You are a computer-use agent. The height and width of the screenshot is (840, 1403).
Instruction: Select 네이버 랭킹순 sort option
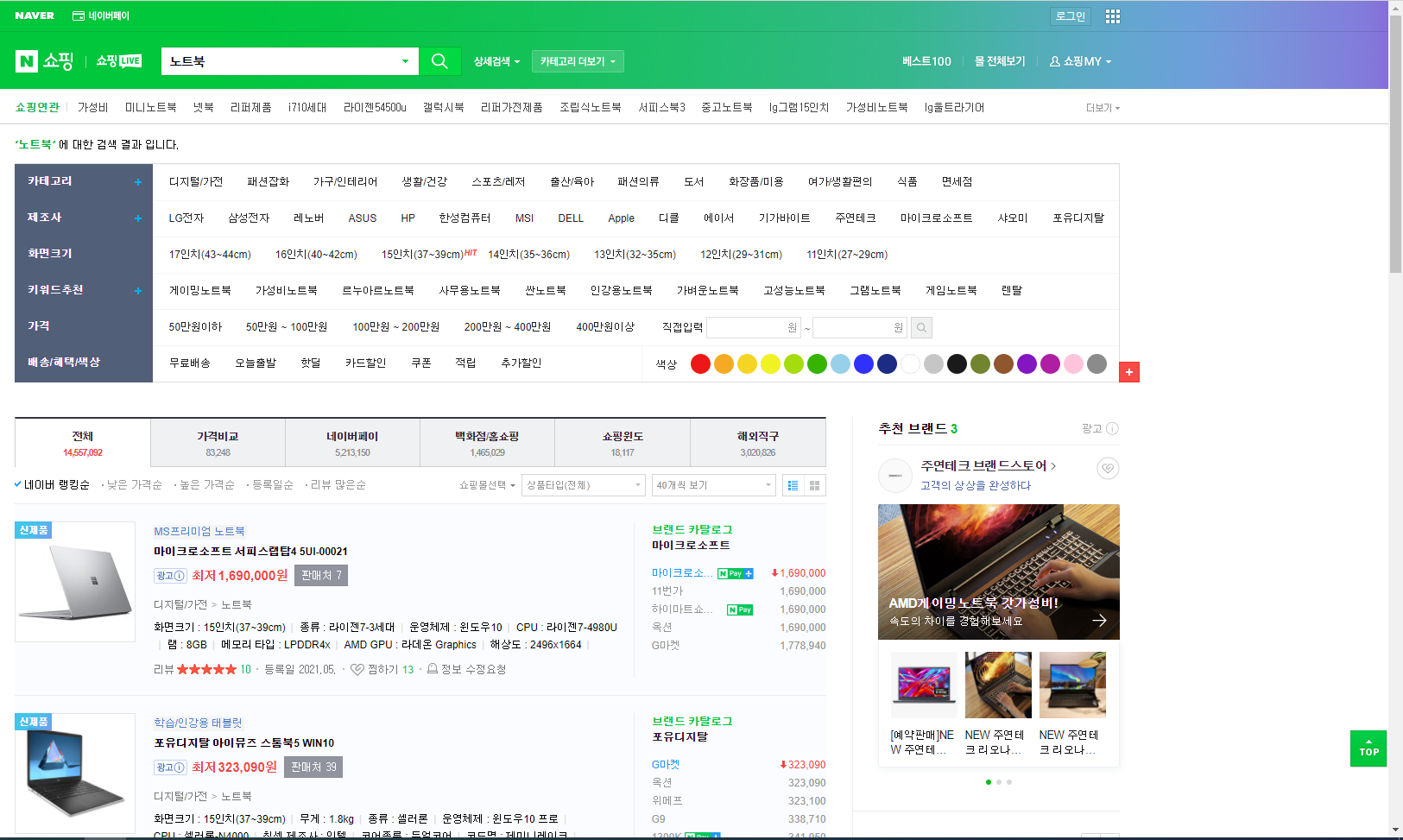point(56,485)
